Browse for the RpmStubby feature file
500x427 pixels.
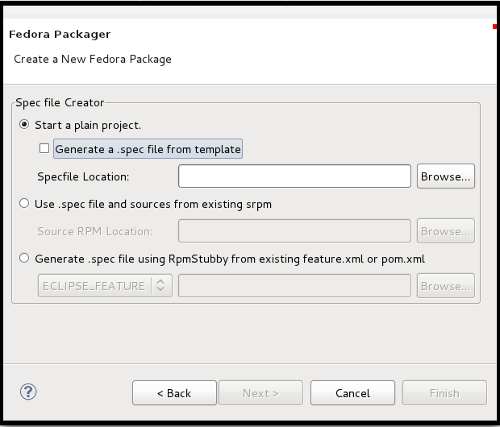(x=446, y=286)
